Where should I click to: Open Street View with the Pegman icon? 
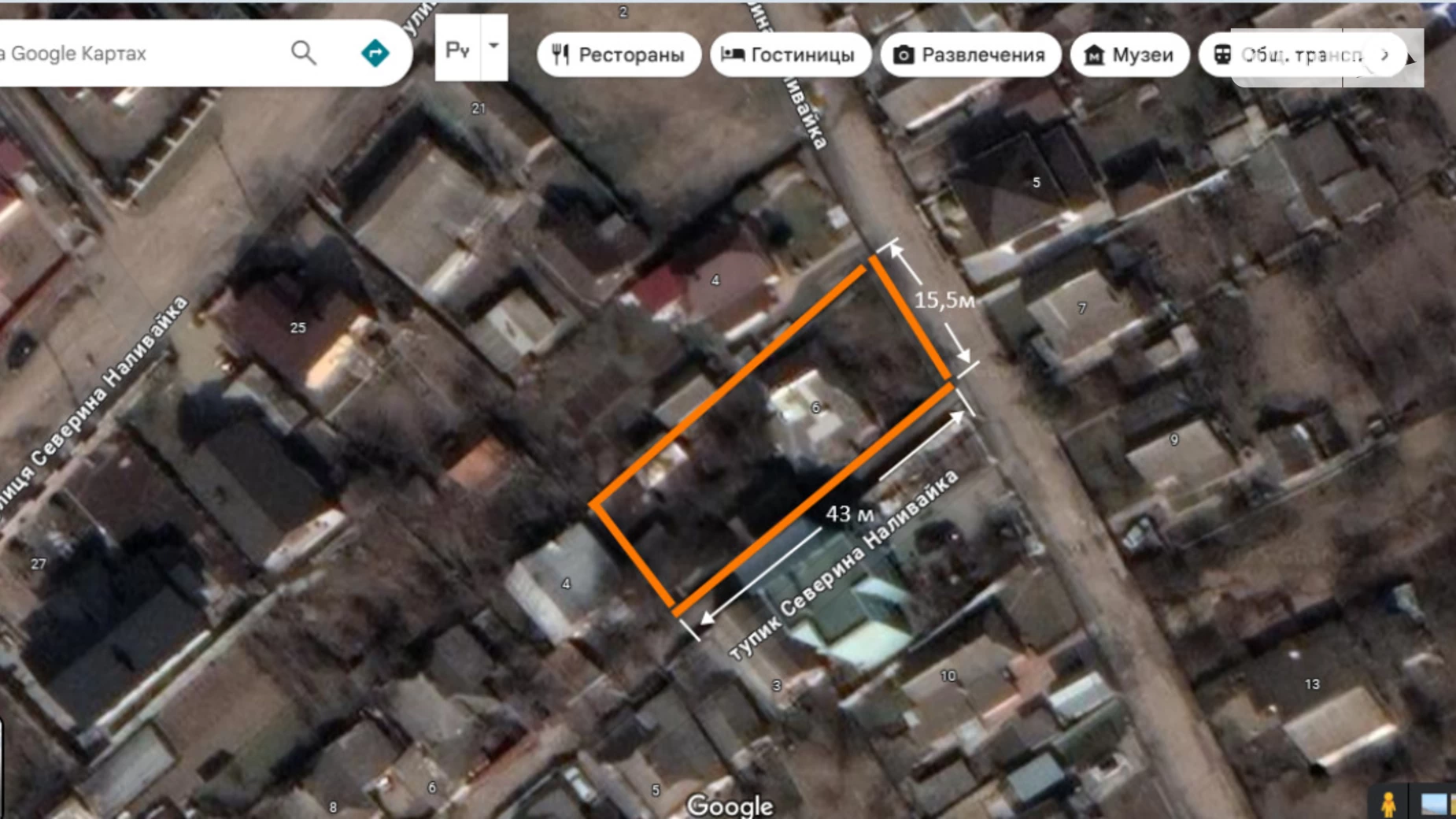pyautogui.click(x=1388, y=803)
